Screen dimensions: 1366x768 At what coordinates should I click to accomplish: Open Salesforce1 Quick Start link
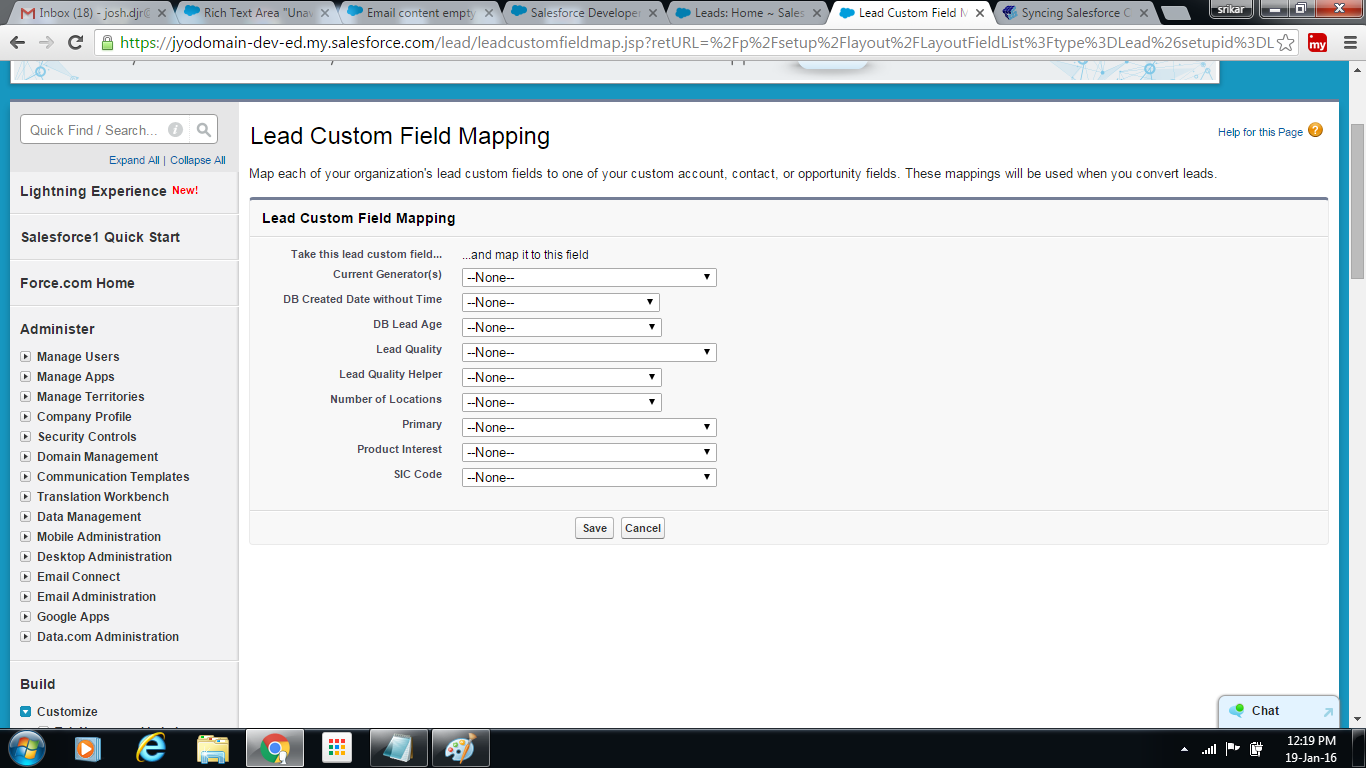(x=100, y=237)
